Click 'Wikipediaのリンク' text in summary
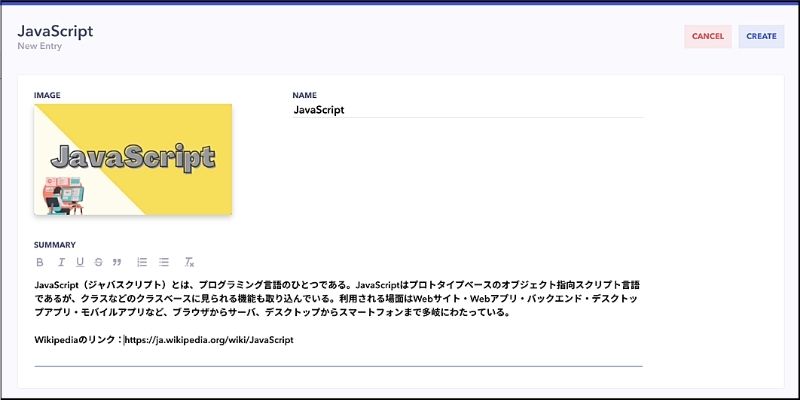The image size is (800, 400). point(76,340)
